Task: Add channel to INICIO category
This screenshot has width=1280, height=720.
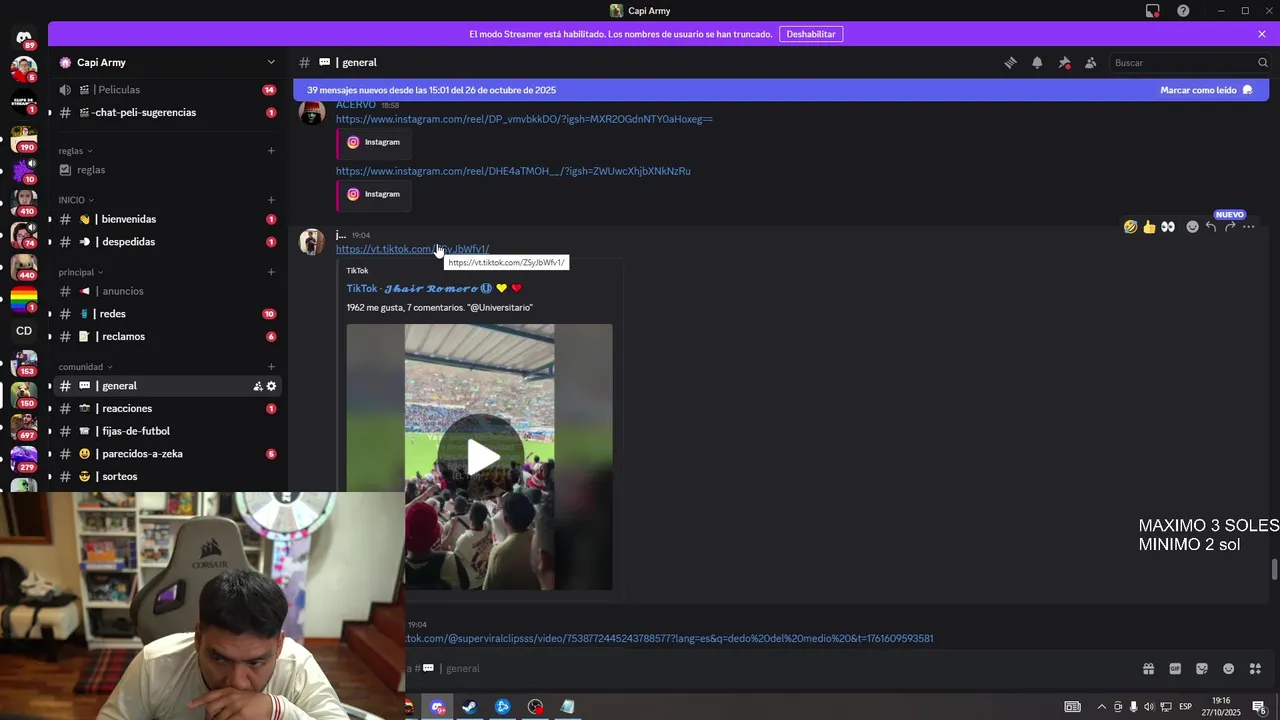Action: [x=271, y=200]
